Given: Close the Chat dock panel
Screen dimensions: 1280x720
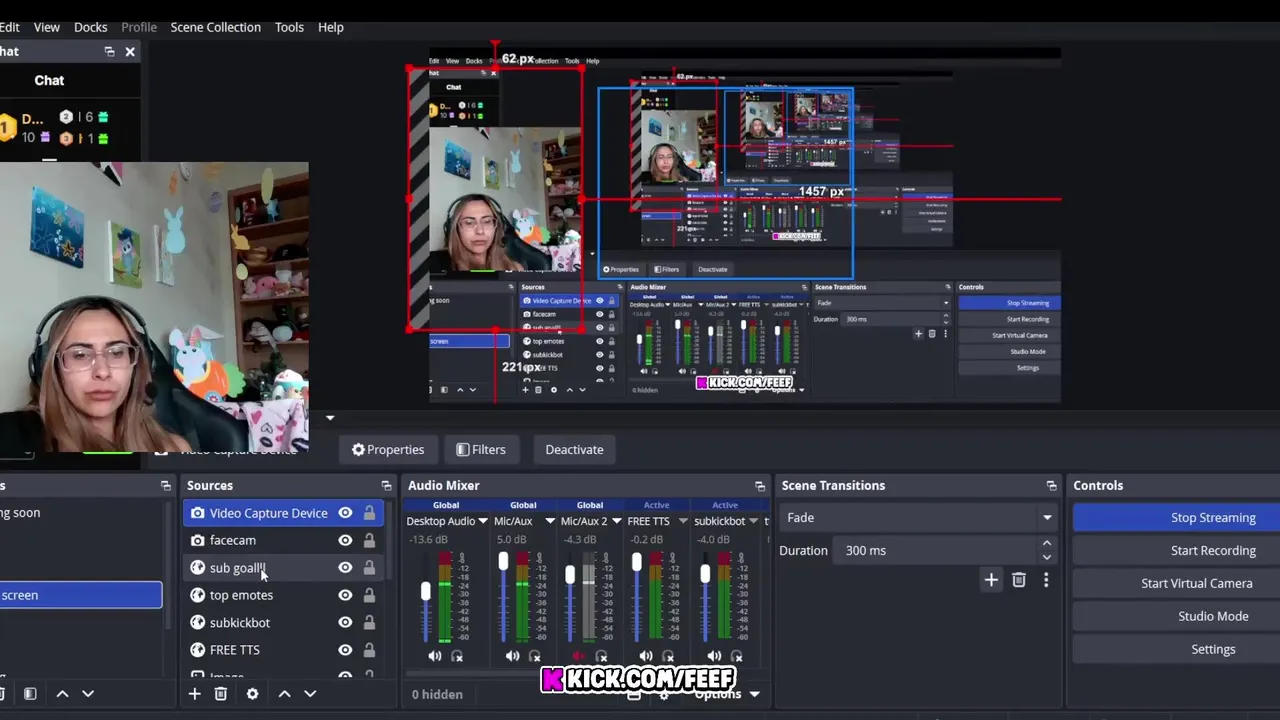Looking at the screenshot, I should click(130, 52).
